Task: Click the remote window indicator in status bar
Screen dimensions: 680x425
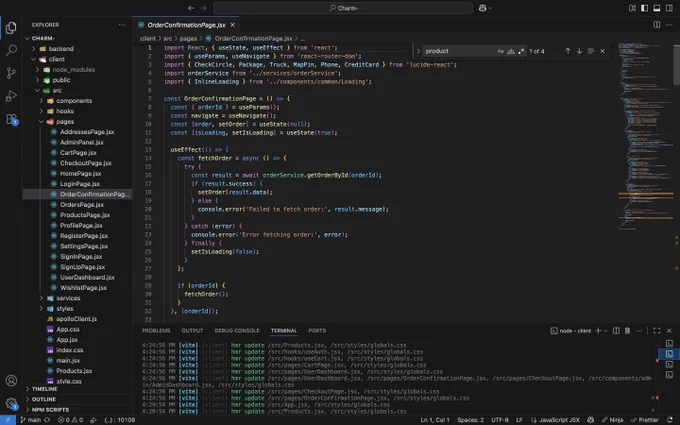Action: point(8,420)
